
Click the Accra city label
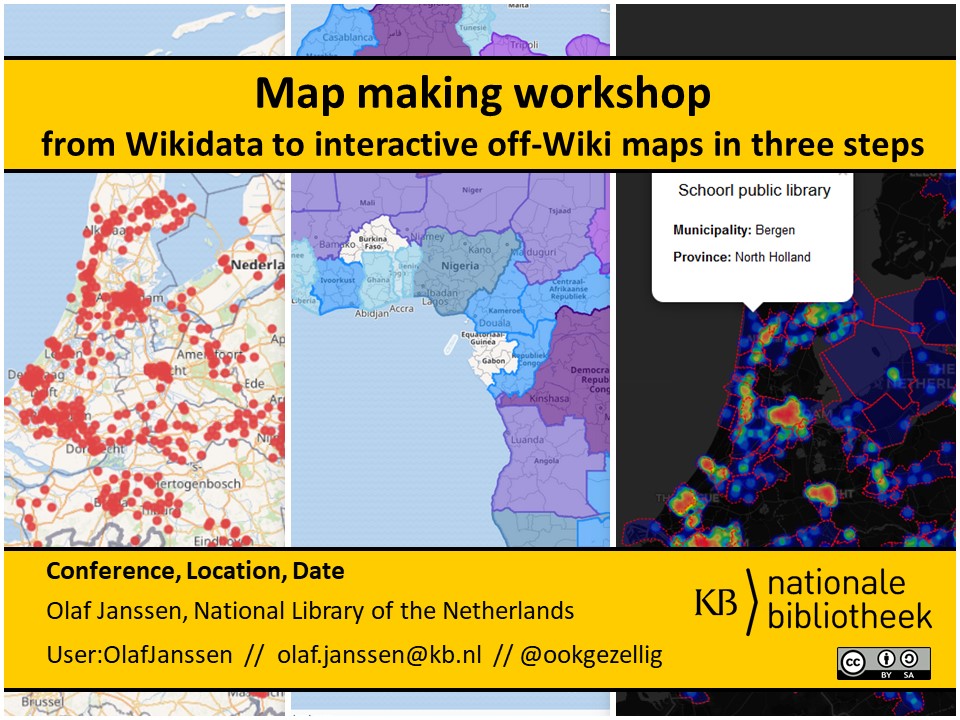point(402,309)
